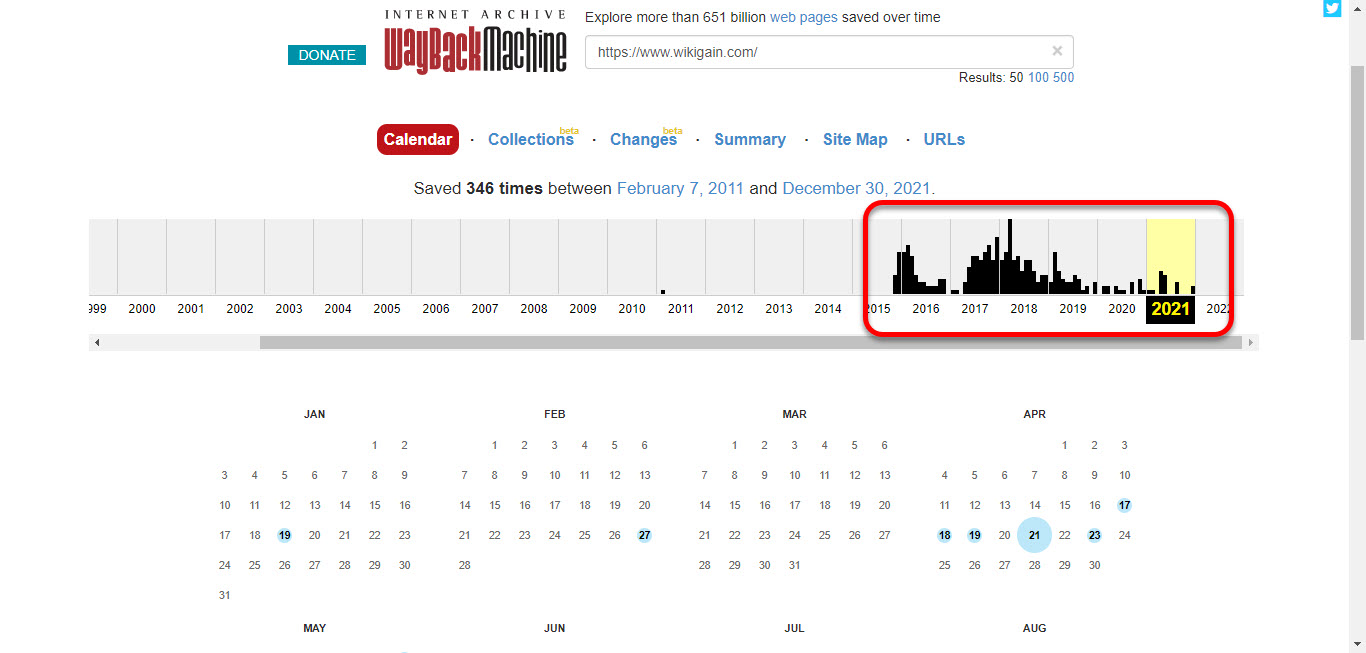This screenshot has width=1366, height=653.
Task: Click the Twitter bird icon
Action: 1332,9
